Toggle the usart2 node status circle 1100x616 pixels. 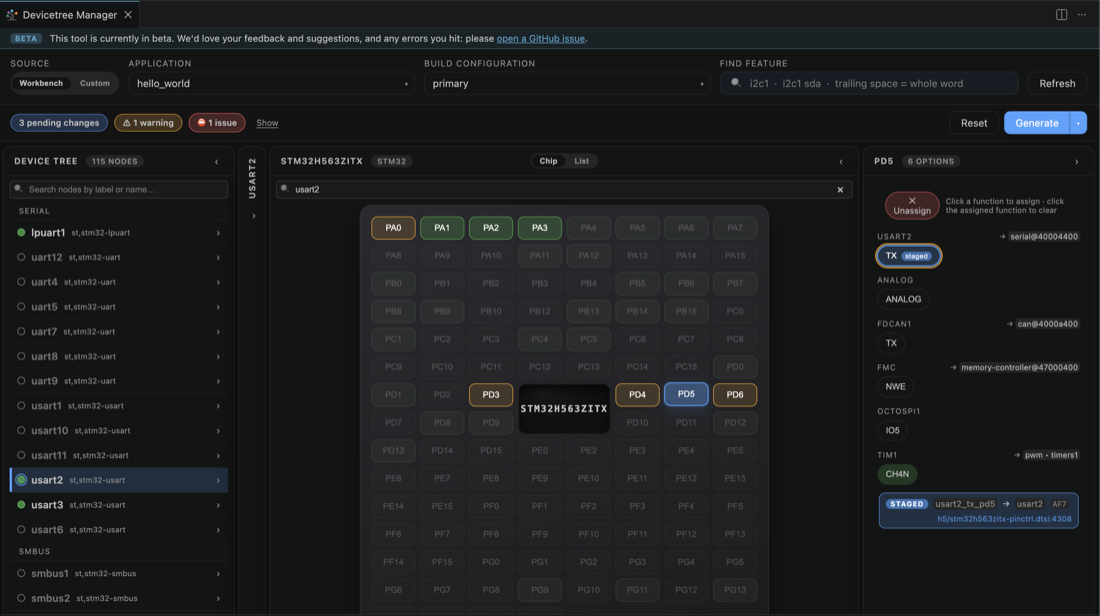pyautogui.click(x=21, y=480)
